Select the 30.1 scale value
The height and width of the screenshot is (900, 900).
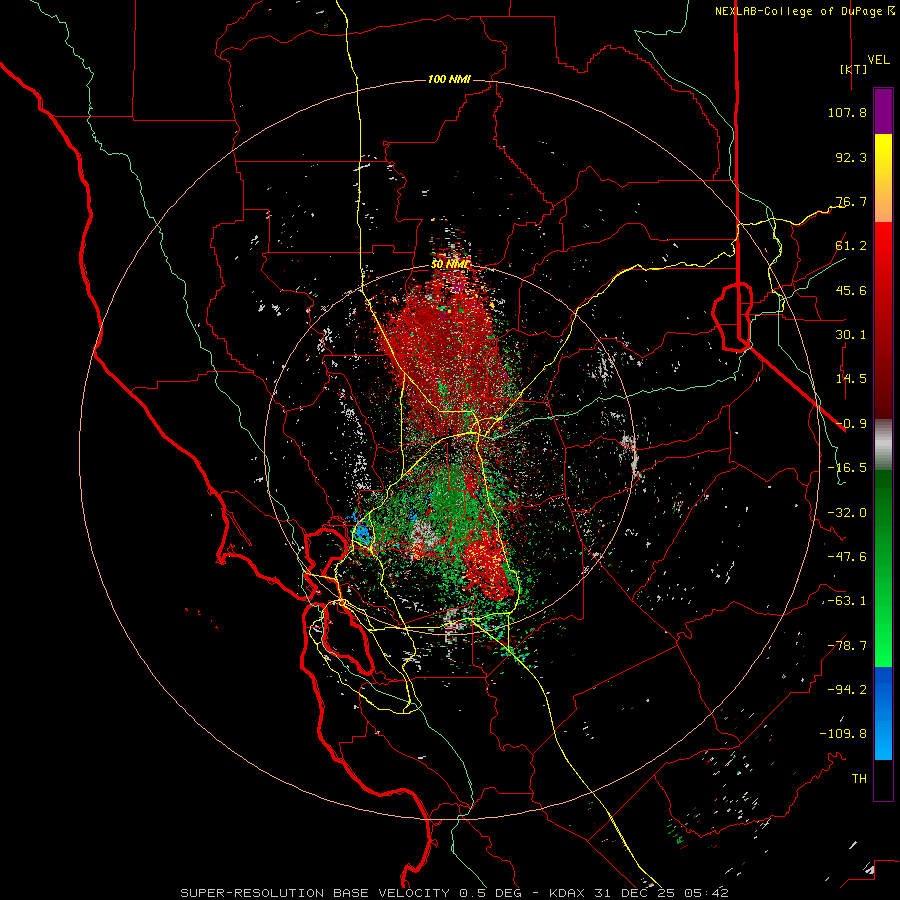851,335
